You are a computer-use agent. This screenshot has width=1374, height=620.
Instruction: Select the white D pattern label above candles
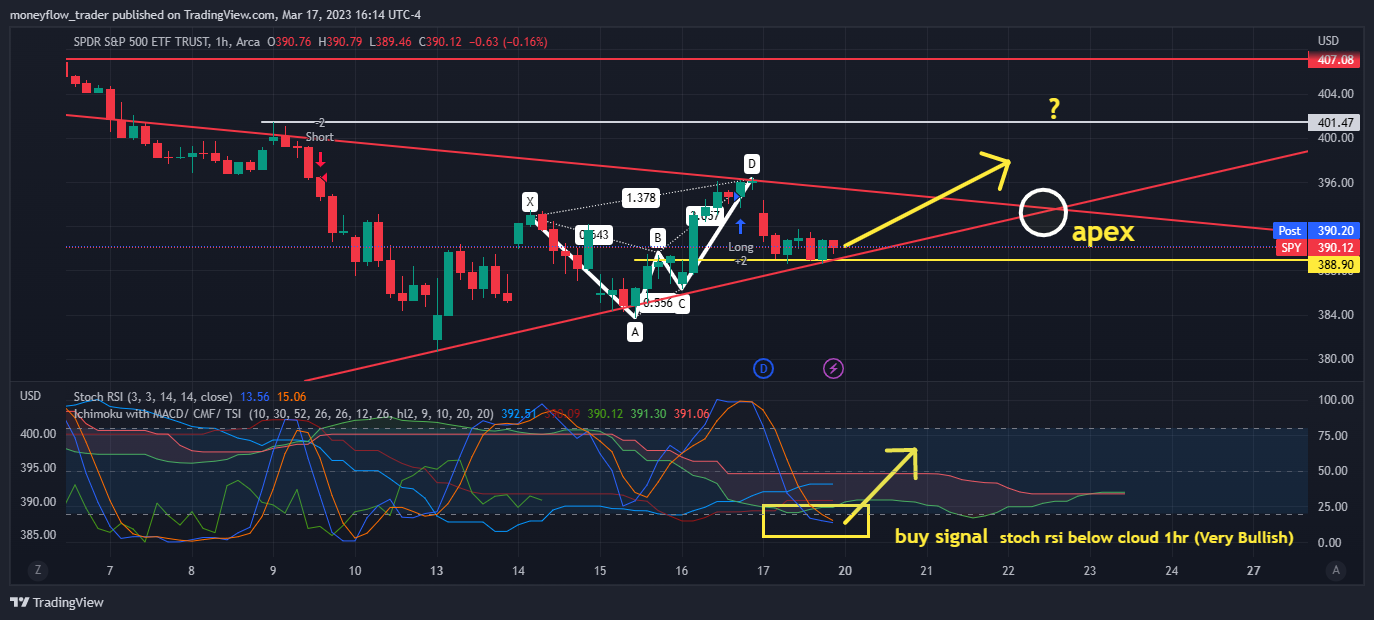click(x=751, y=163)
